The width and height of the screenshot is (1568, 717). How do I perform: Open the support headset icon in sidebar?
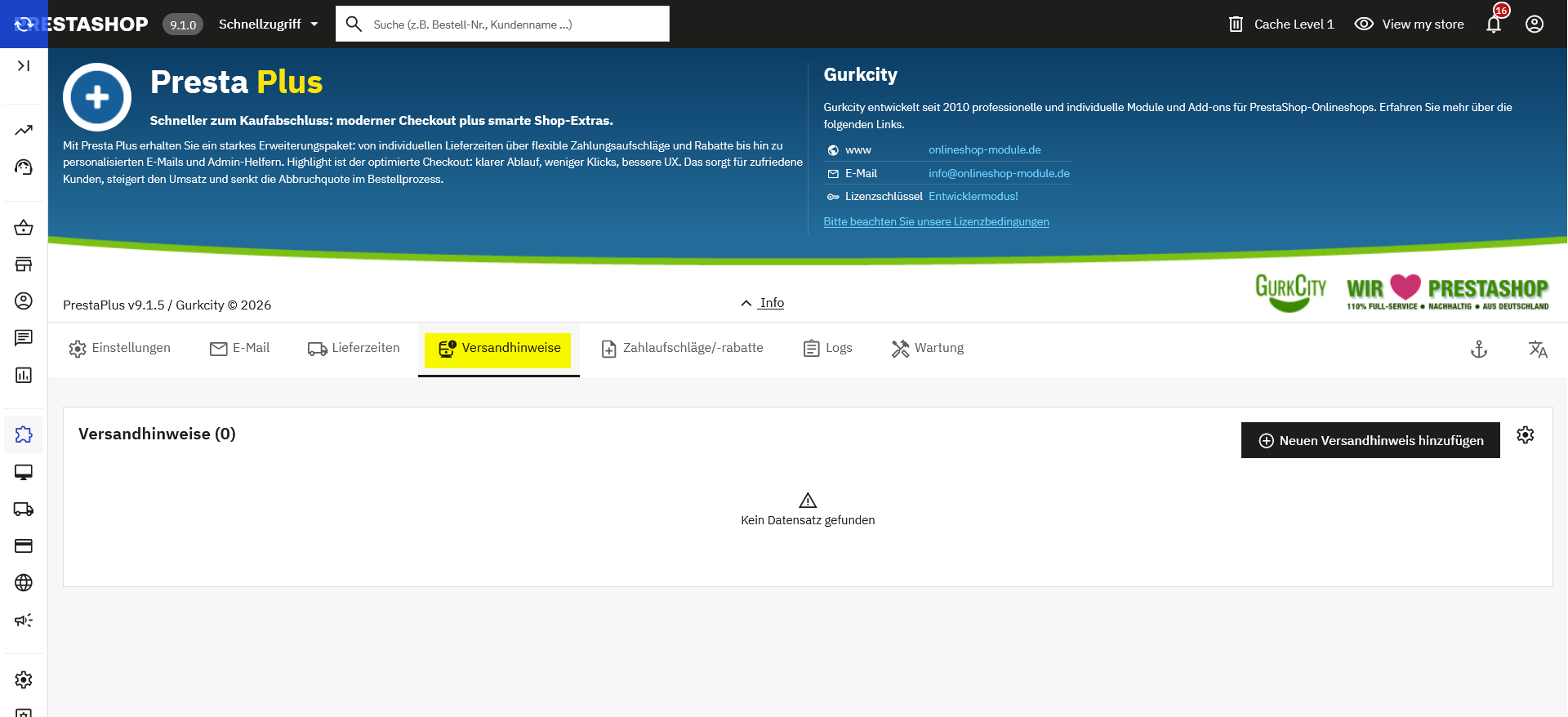click(24, 167)
